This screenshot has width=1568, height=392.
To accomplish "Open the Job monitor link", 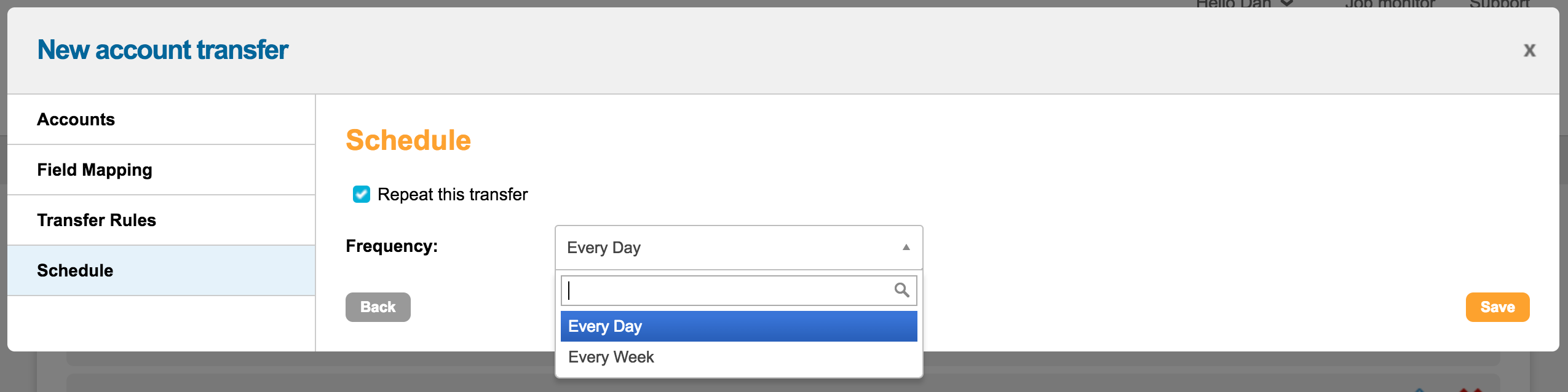I will tap(1390, 4).
